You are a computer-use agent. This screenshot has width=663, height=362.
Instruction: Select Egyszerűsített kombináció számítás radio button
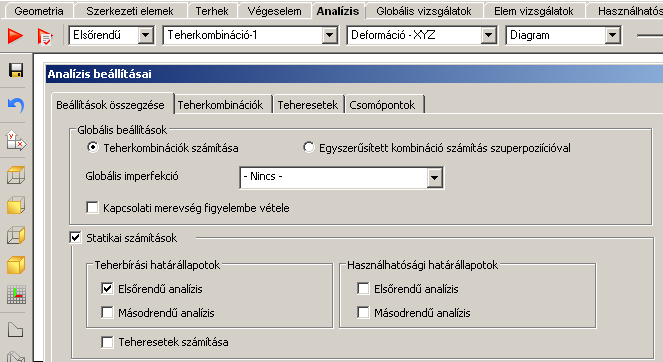tap(309, 148)
